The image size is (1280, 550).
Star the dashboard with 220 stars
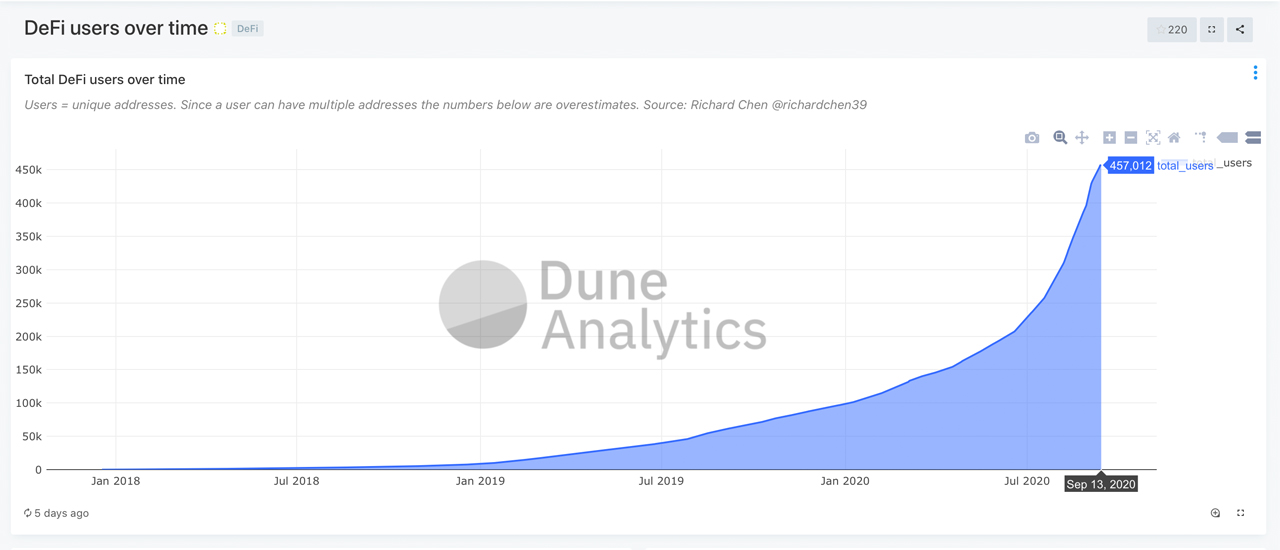pos(1172,30)
